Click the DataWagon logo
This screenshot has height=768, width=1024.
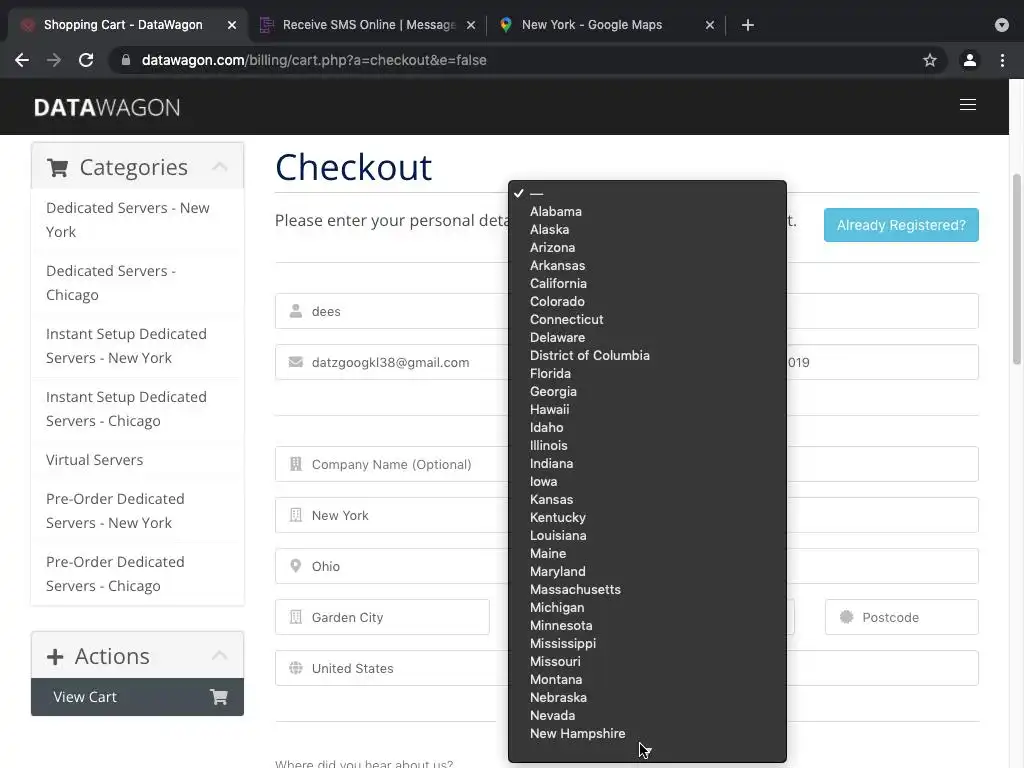click(107, 107)
